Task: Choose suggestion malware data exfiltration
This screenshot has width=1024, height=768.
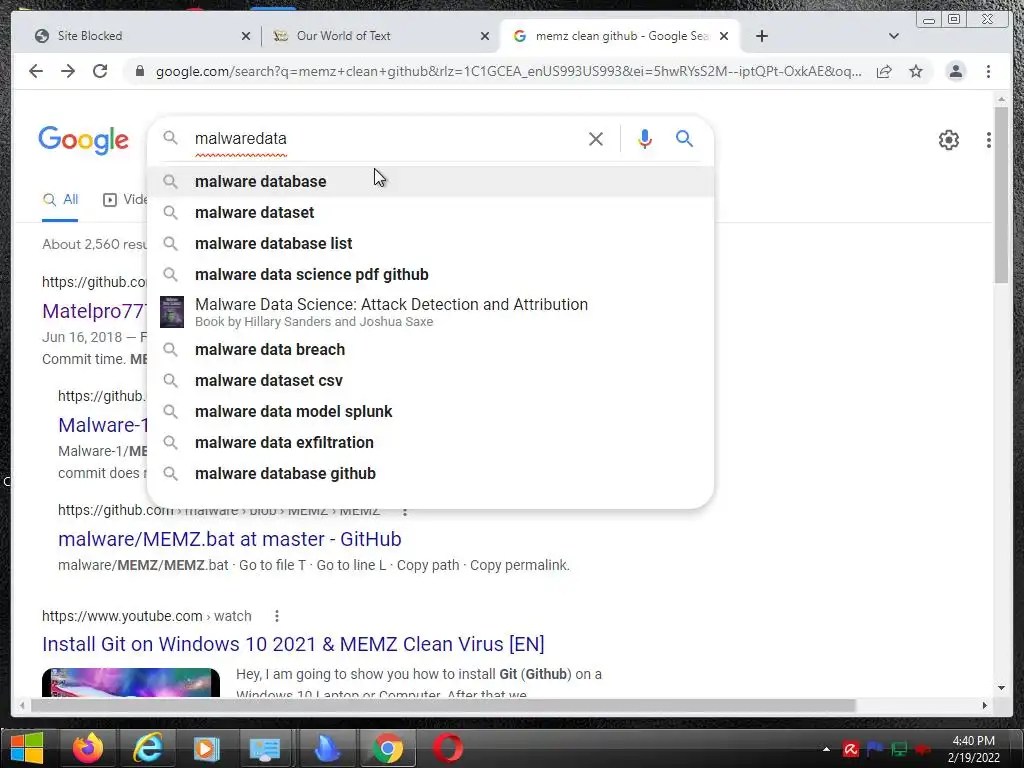Action: click(x=431, y=443)
